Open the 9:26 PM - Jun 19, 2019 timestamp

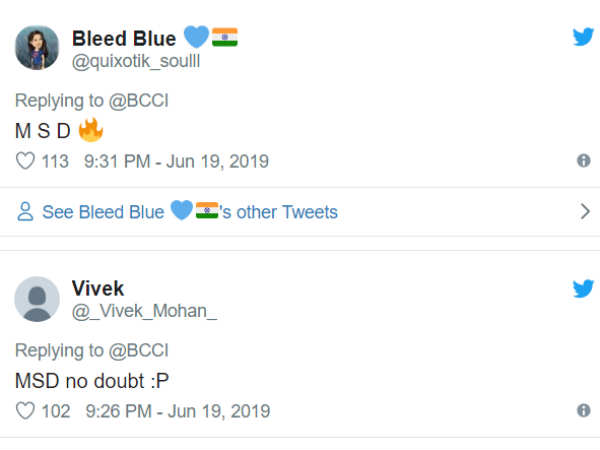click(177, 411)
